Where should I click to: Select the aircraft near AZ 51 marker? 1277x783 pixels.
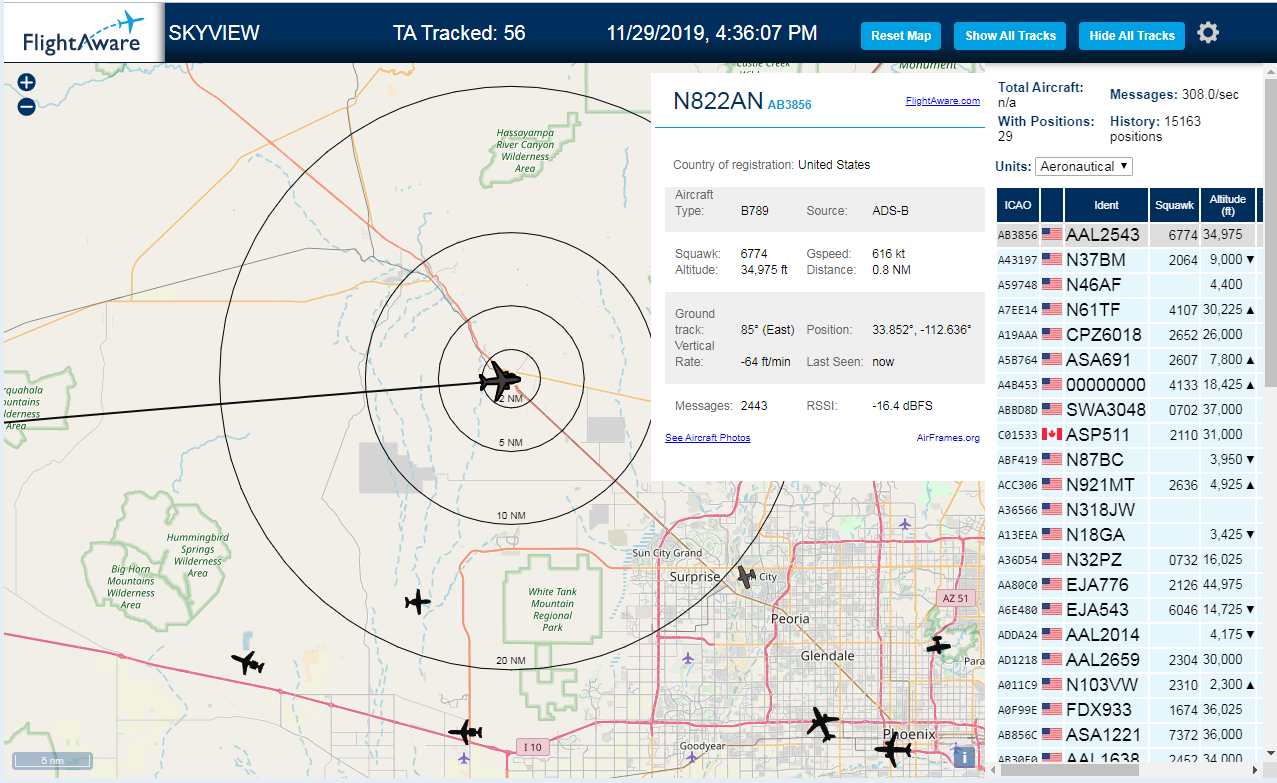point(938,645)
